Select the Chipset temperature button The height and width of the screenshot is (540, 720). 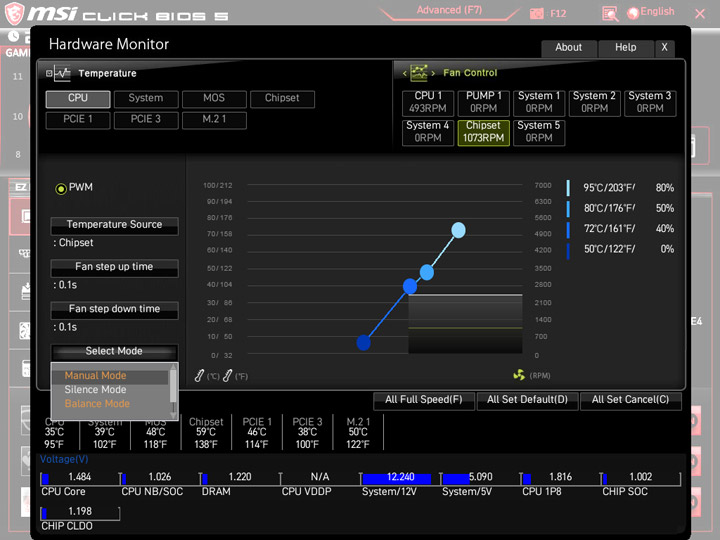(x=282, y=98)
